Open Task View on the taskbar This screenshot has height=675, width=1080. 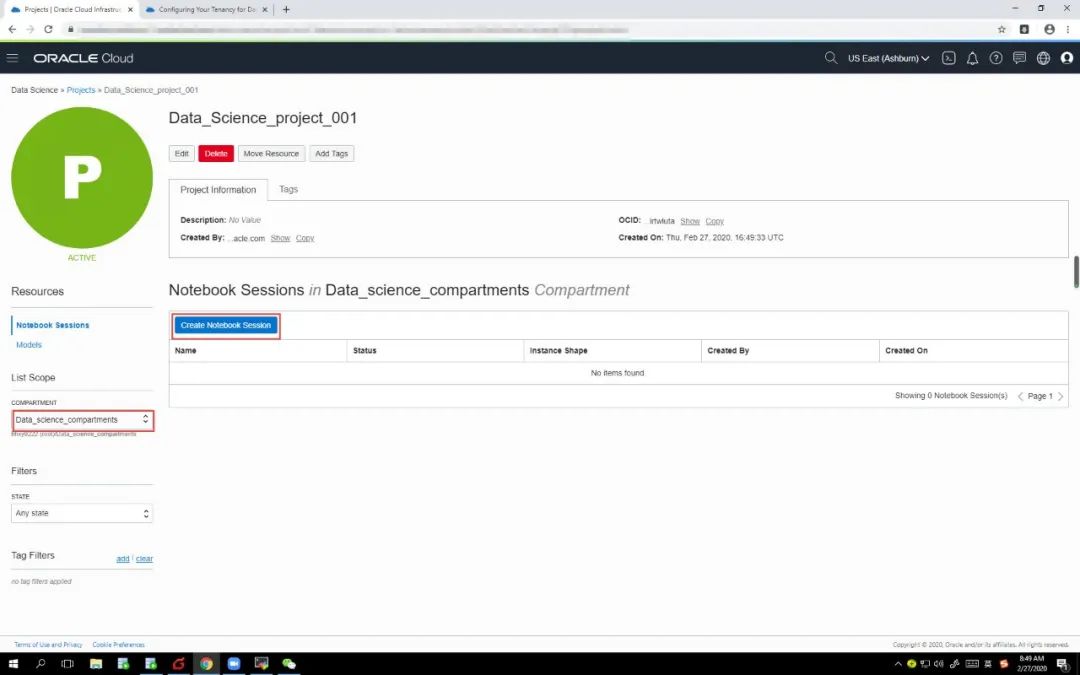click(68, 664)
